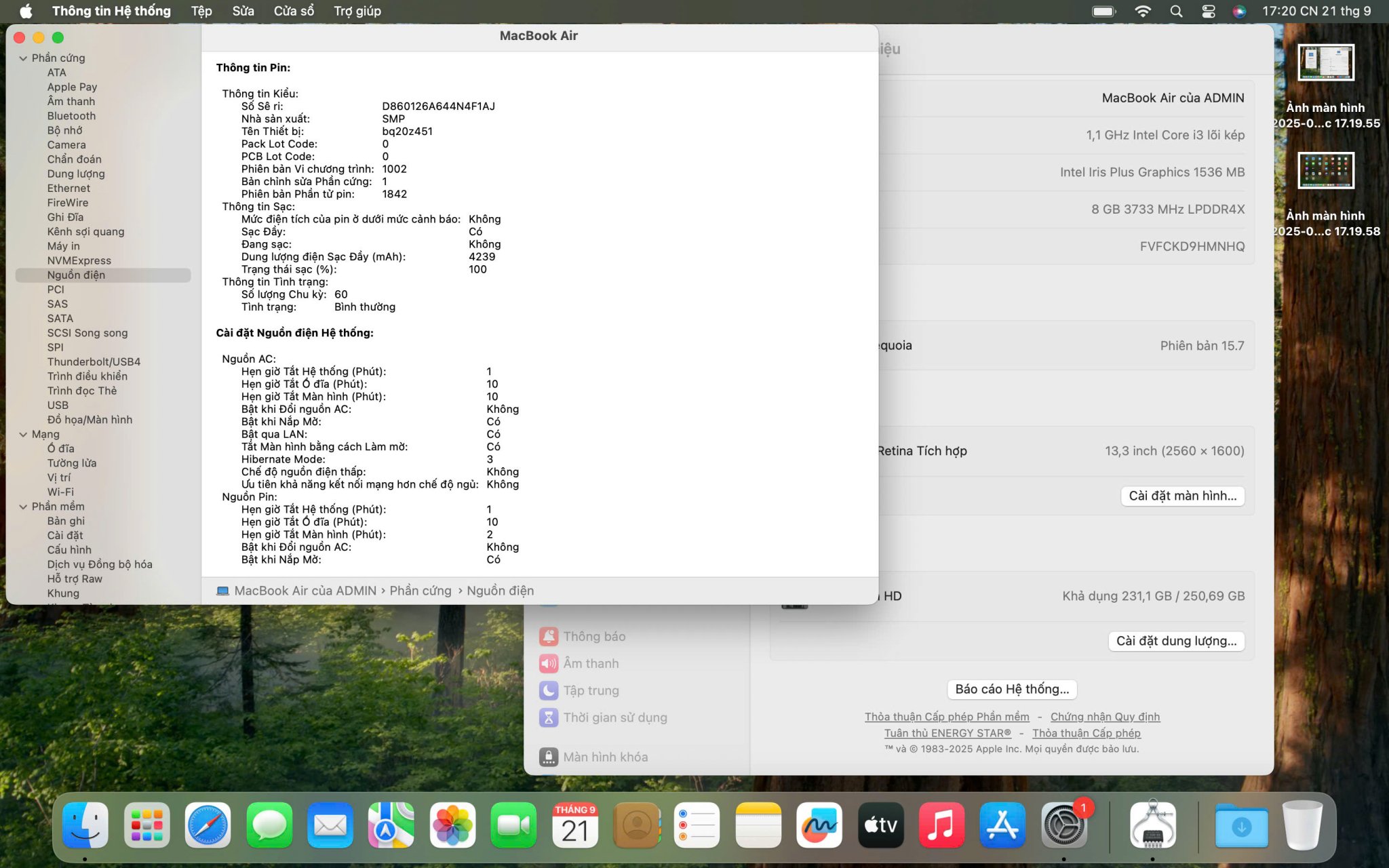Open the Downloads folder in Dock
The width and height of the screenshot is (1389, 868).
[x=1240, y=825]
